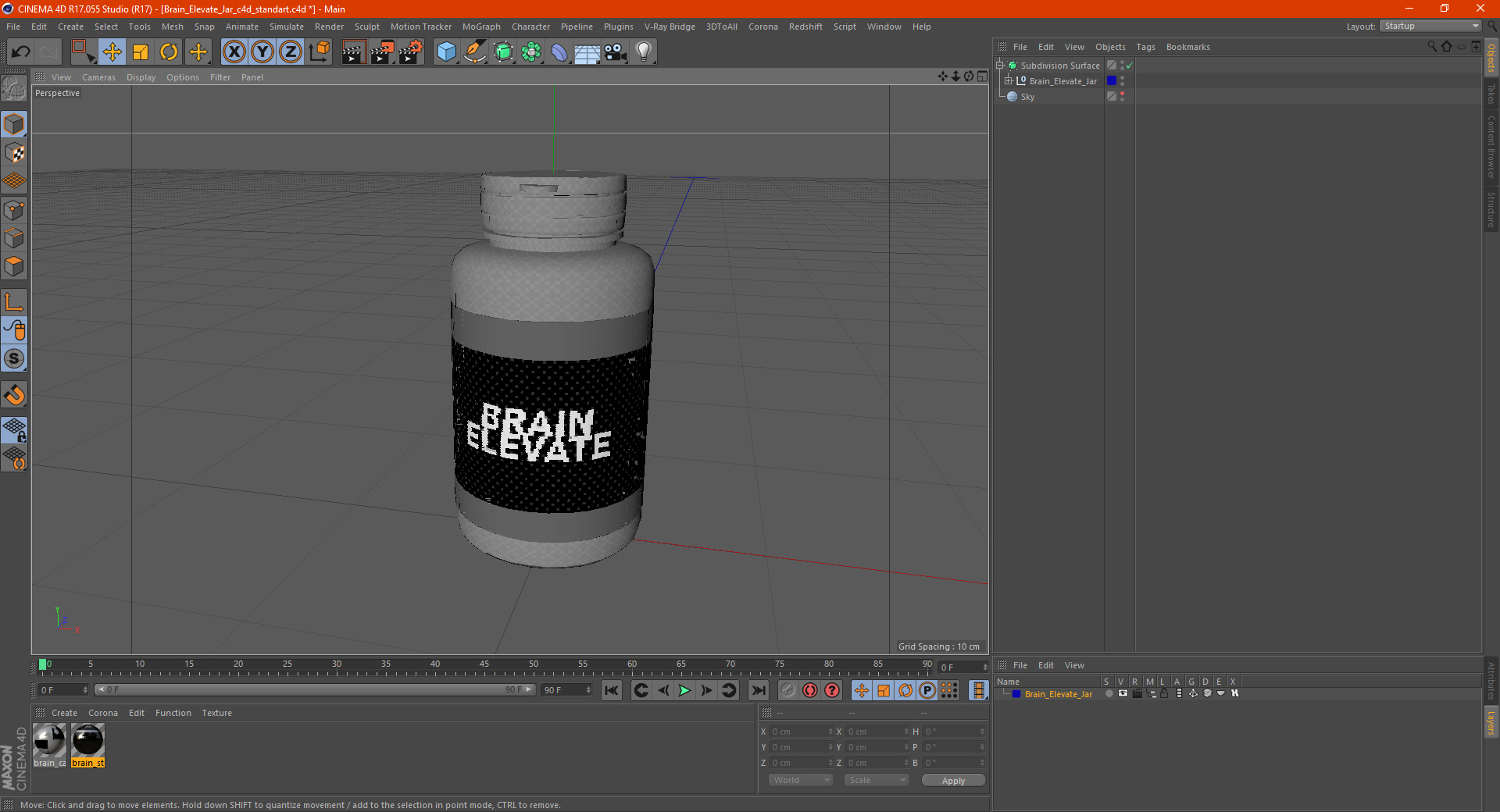Add a Subdivision Surface generator icon
1500x812 pixels.
point(503,52)
